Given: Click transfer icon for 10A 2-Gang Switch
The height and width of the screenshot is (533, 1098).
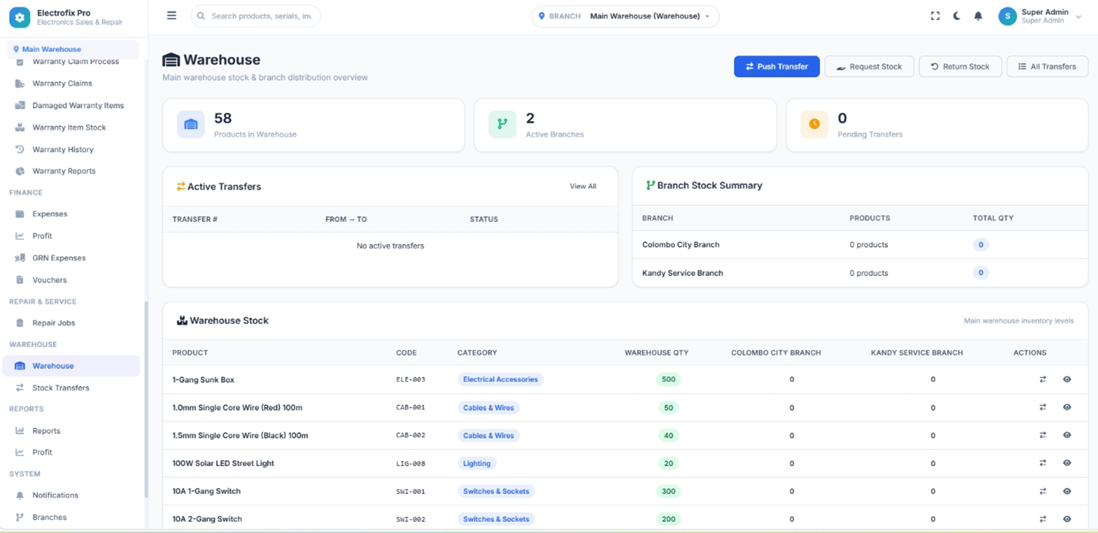Looking at the screenshot, I should tap(1043, 519).
